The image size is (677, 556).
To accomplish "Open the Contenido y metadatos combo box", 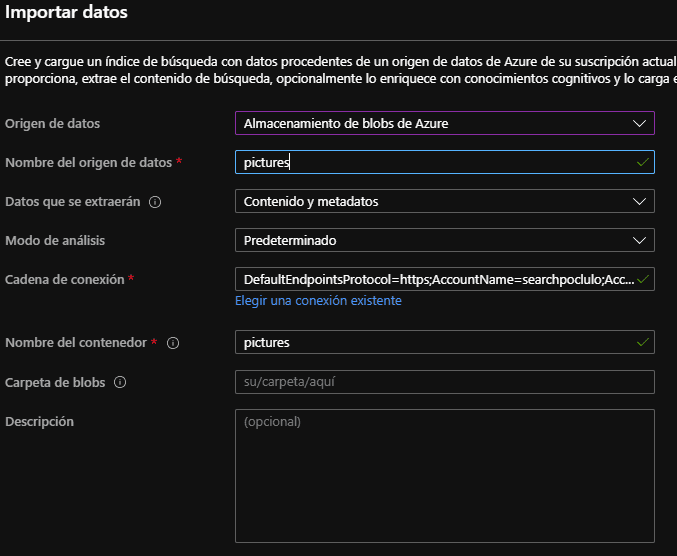I will click(445, 201).
